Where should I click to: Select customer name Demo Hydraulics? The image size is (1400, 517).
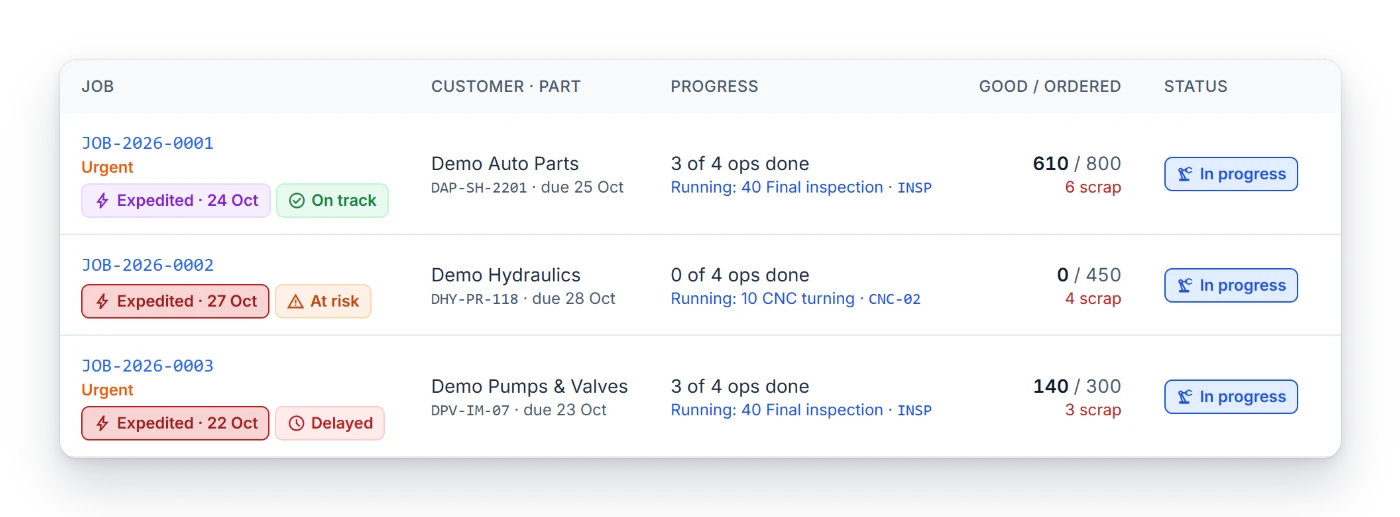tap(506, 275)
